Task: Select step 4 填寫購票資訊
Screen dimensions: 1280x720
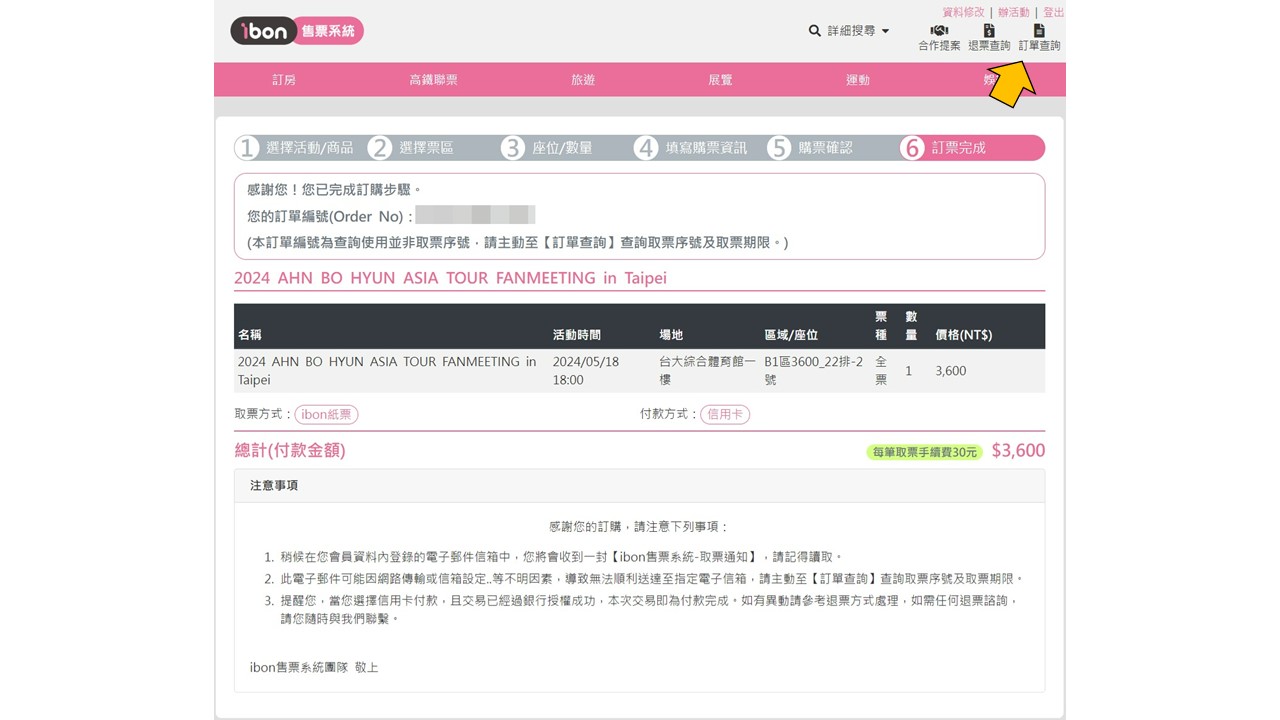Action: point(691,148)
